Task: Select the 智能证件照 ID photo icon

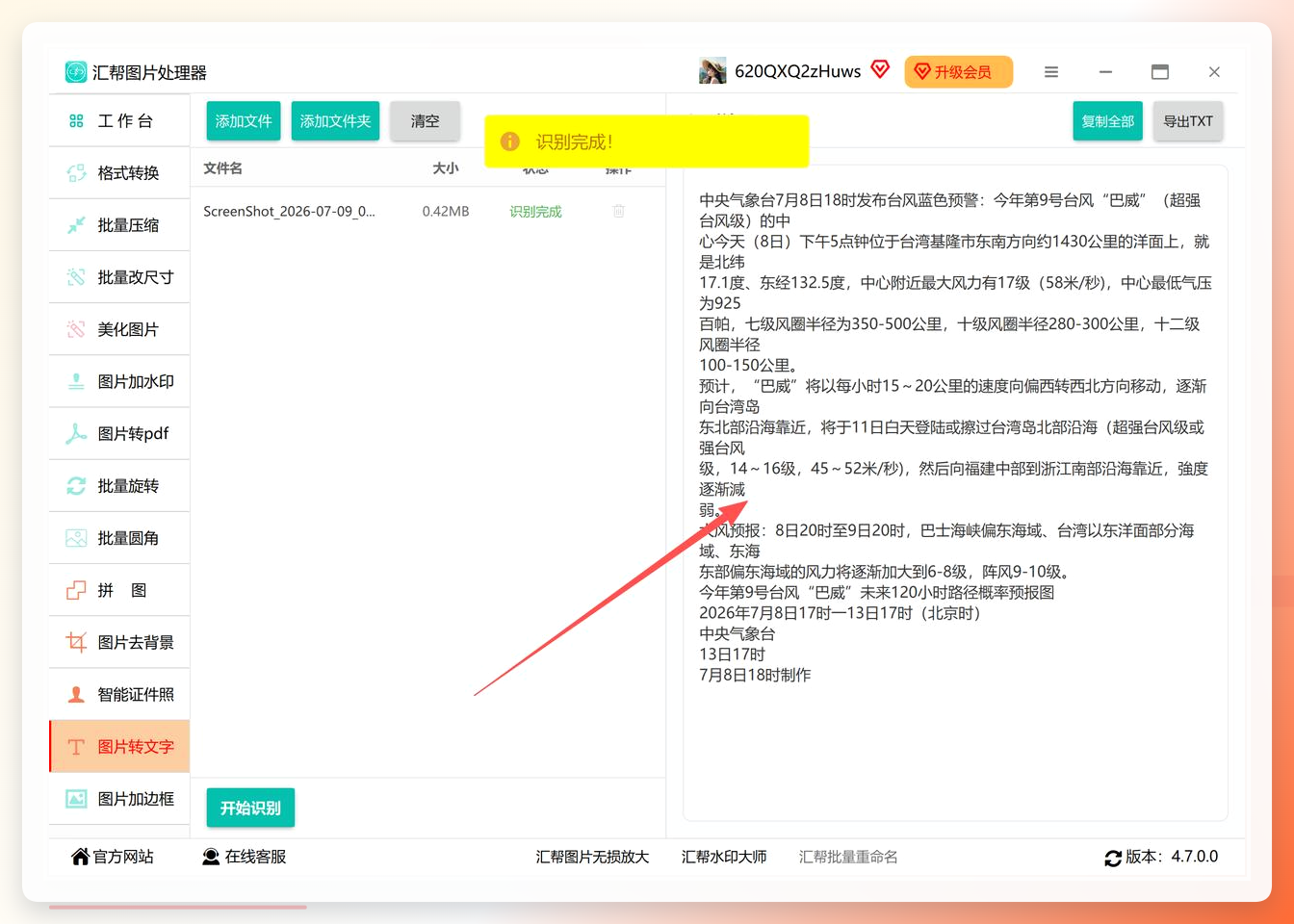Action: coord(76,694)
